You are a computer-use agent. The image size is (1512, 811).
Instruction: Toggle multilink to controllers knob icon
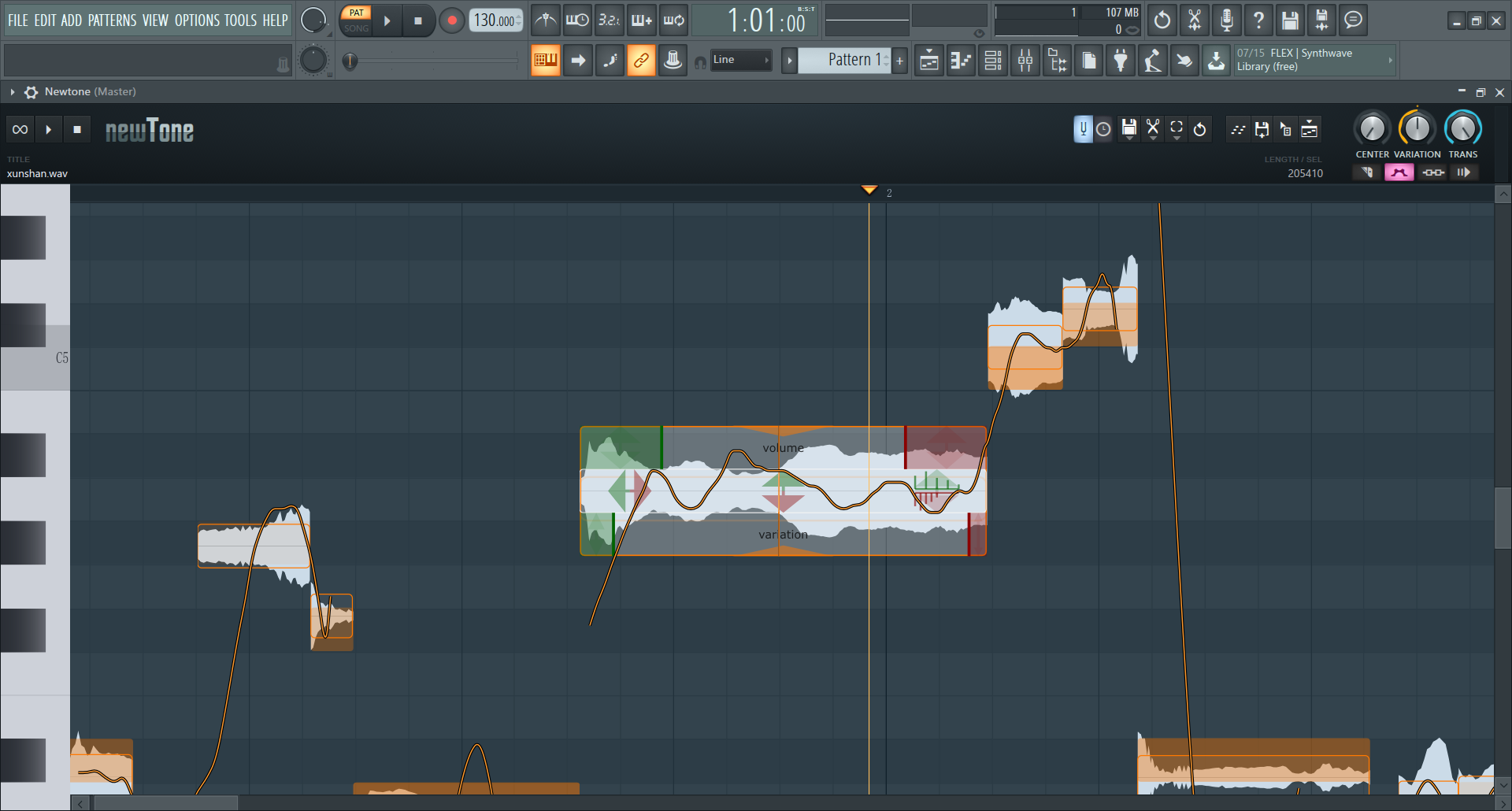click(x=673, y=60)
